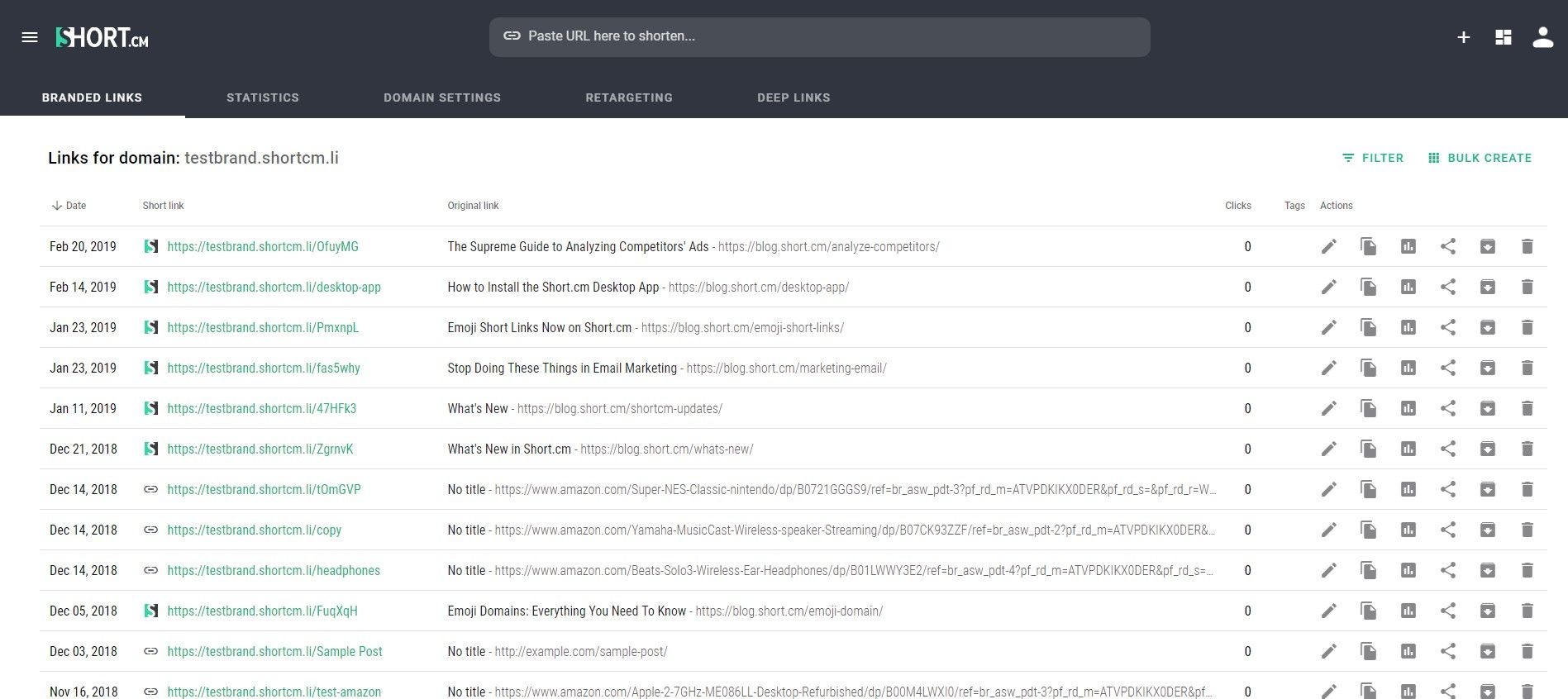Delete the OfuyMG short link

click(1527, 246)
